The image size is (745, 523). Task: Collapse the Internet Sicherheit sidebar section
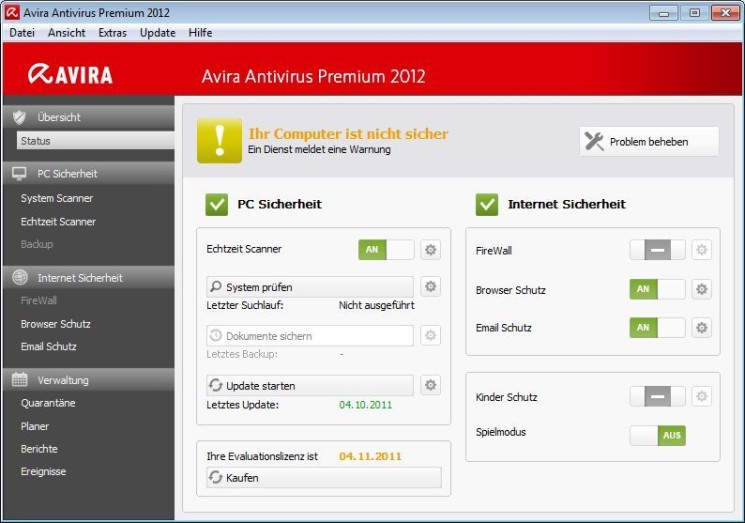[x=88, y=277]
